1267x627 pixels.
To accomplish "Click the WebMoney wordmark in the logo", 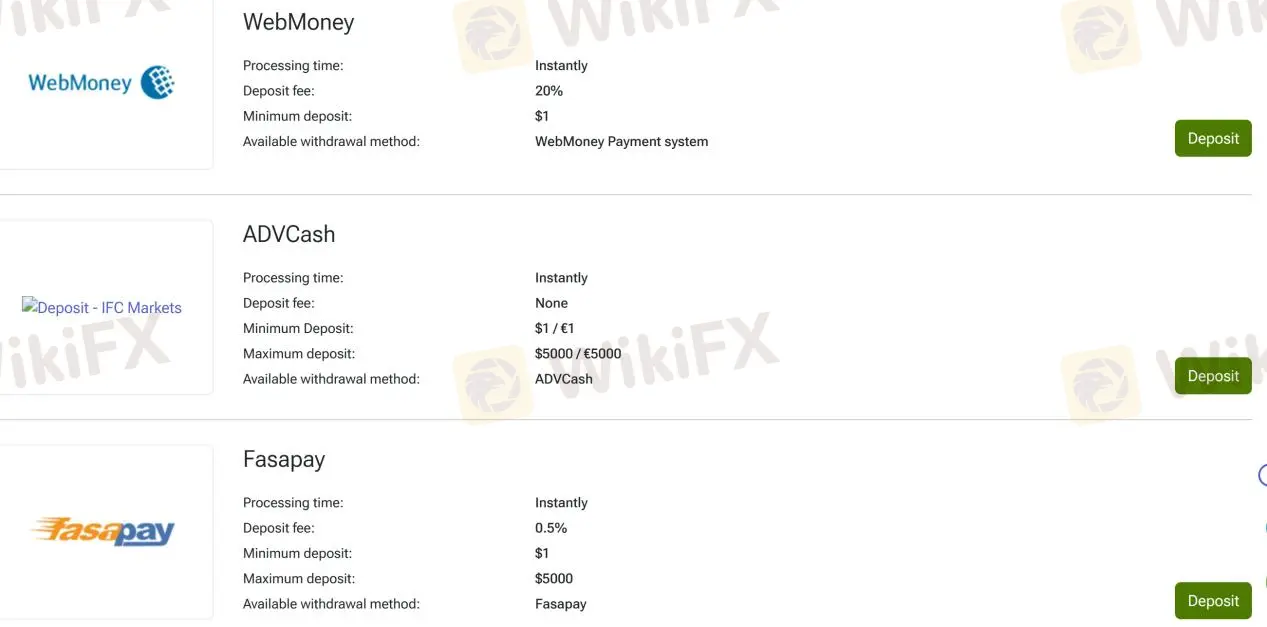I will coord(80,83).
